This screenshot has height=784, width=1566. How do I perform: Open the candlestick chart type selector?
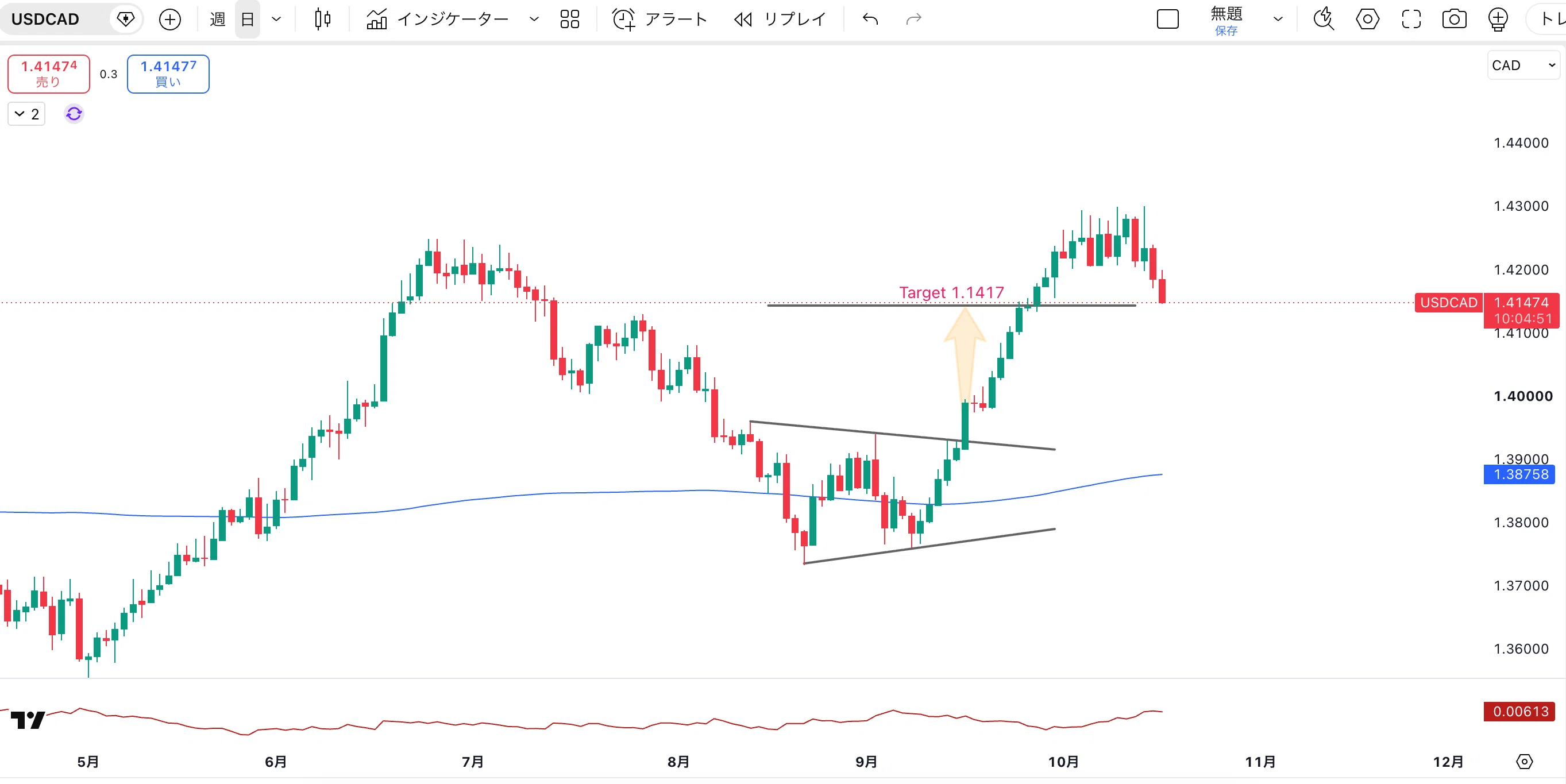(x=322, y=20)
